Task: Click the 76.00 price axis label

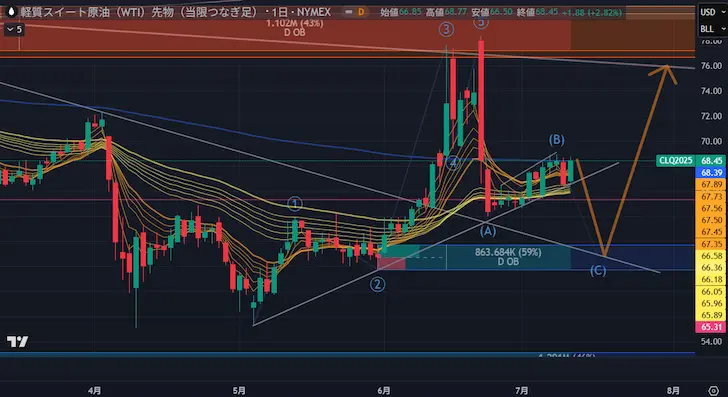Action: click(x=711, y=66)
